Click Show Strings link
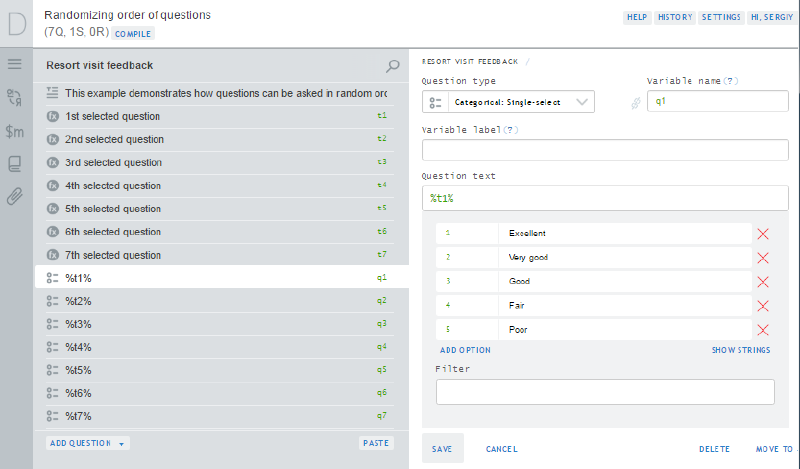The height and width of the screenshot is (469, 800). pos(740,350)
